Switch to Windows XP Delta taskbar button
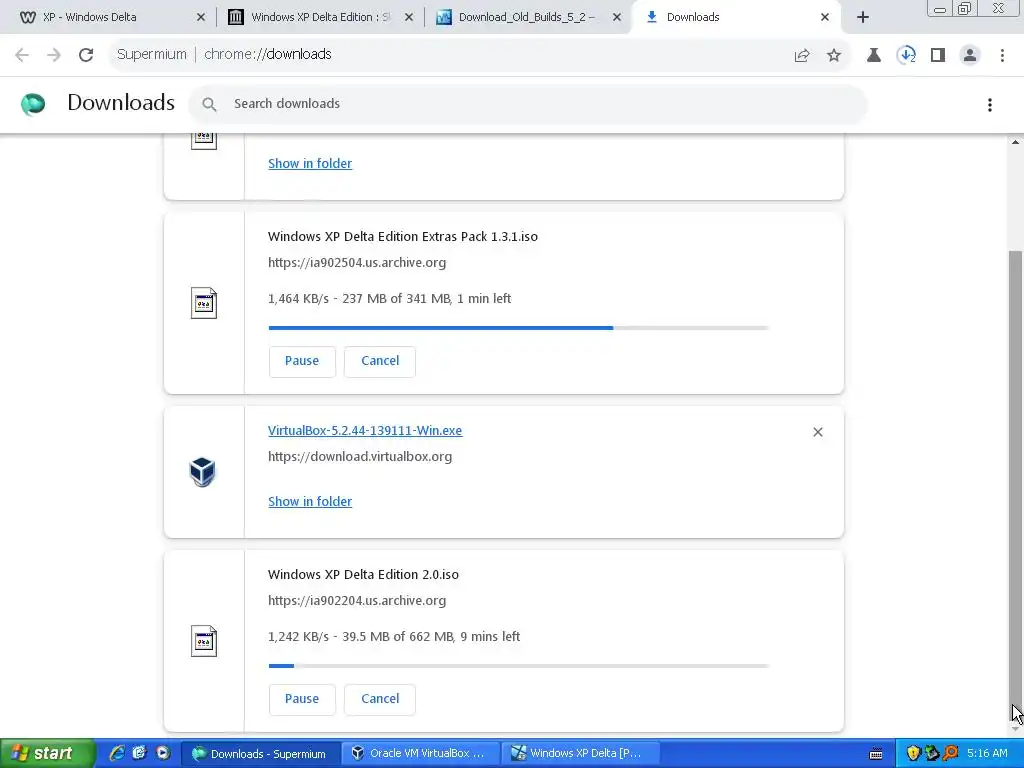This screenshot has height=768, width=1024. (x=580, y=754)
